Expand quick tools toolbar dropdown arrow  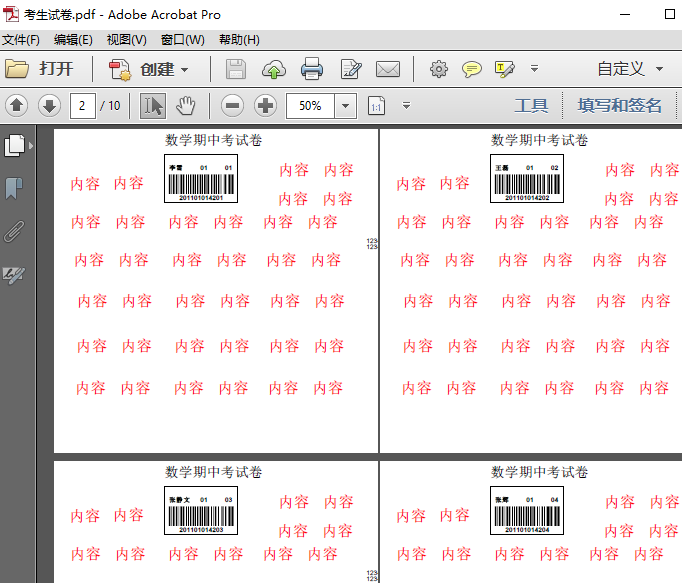pyautogui.click(x=534, y=68)
